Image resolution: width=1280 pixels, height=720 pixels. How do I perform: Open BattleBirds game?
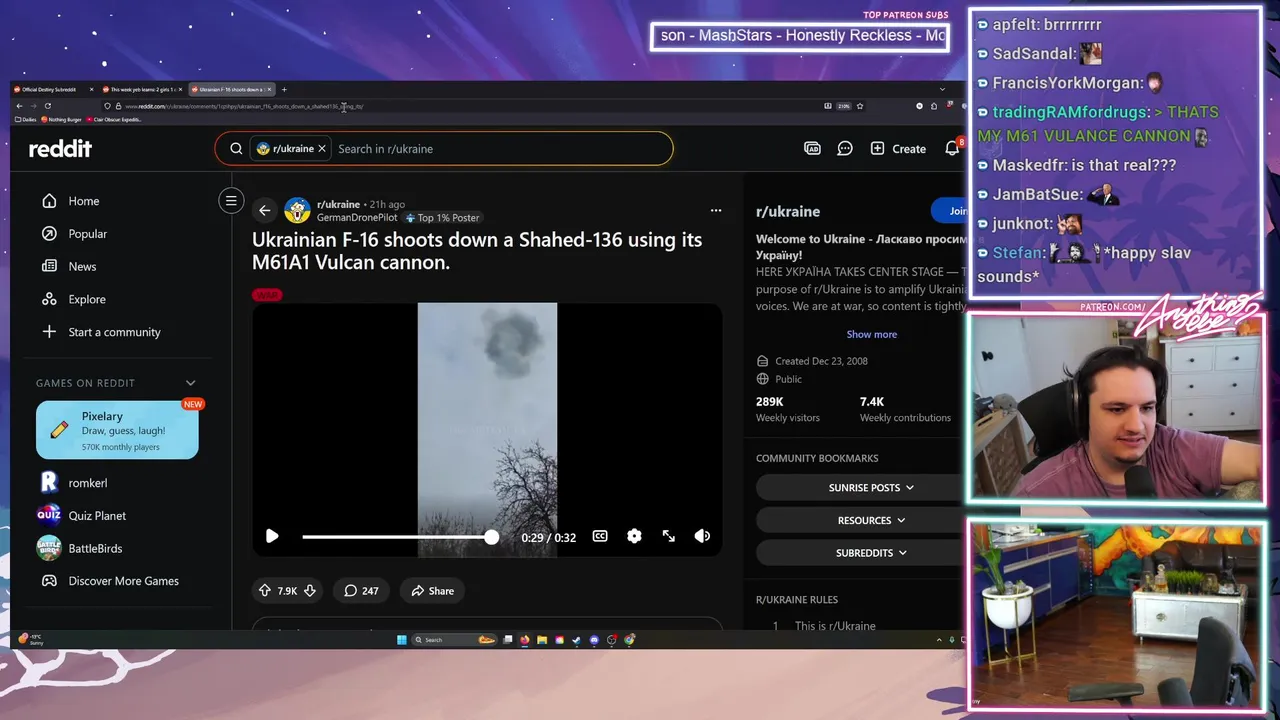click(79, 549)
